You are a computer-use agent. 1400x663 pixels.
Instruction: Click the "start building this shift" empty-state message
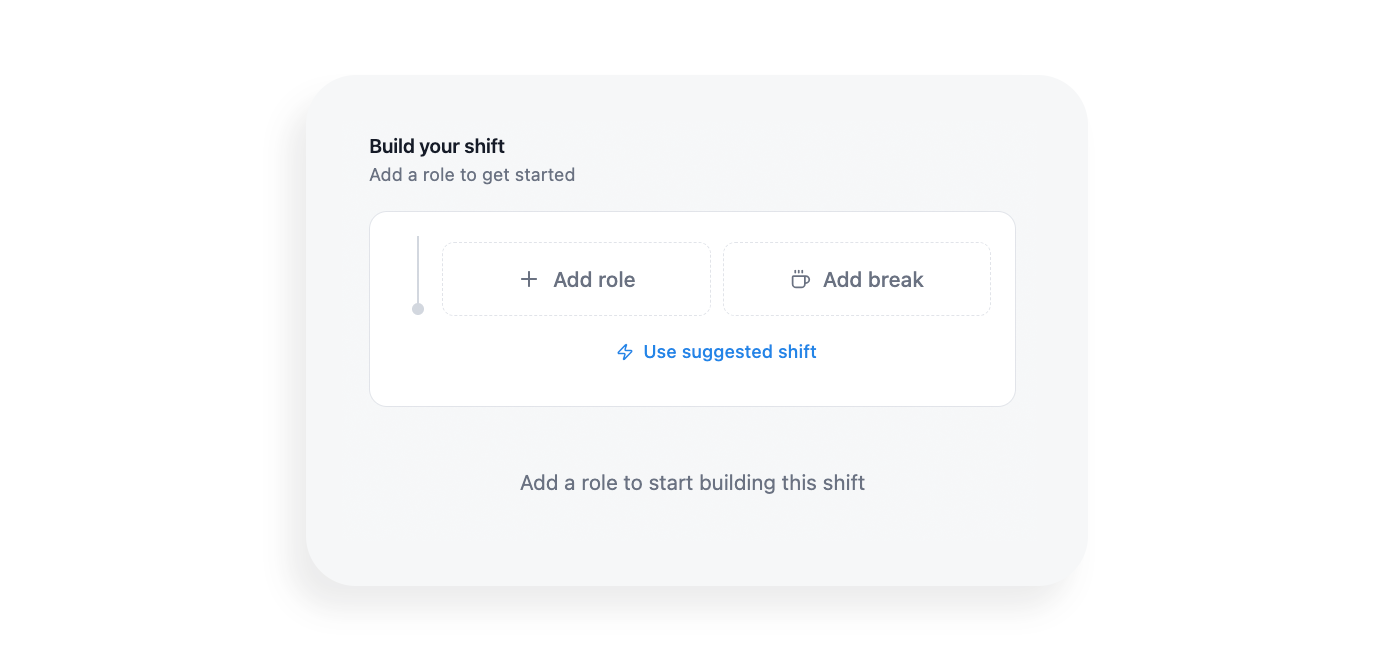tap(692, 483)
